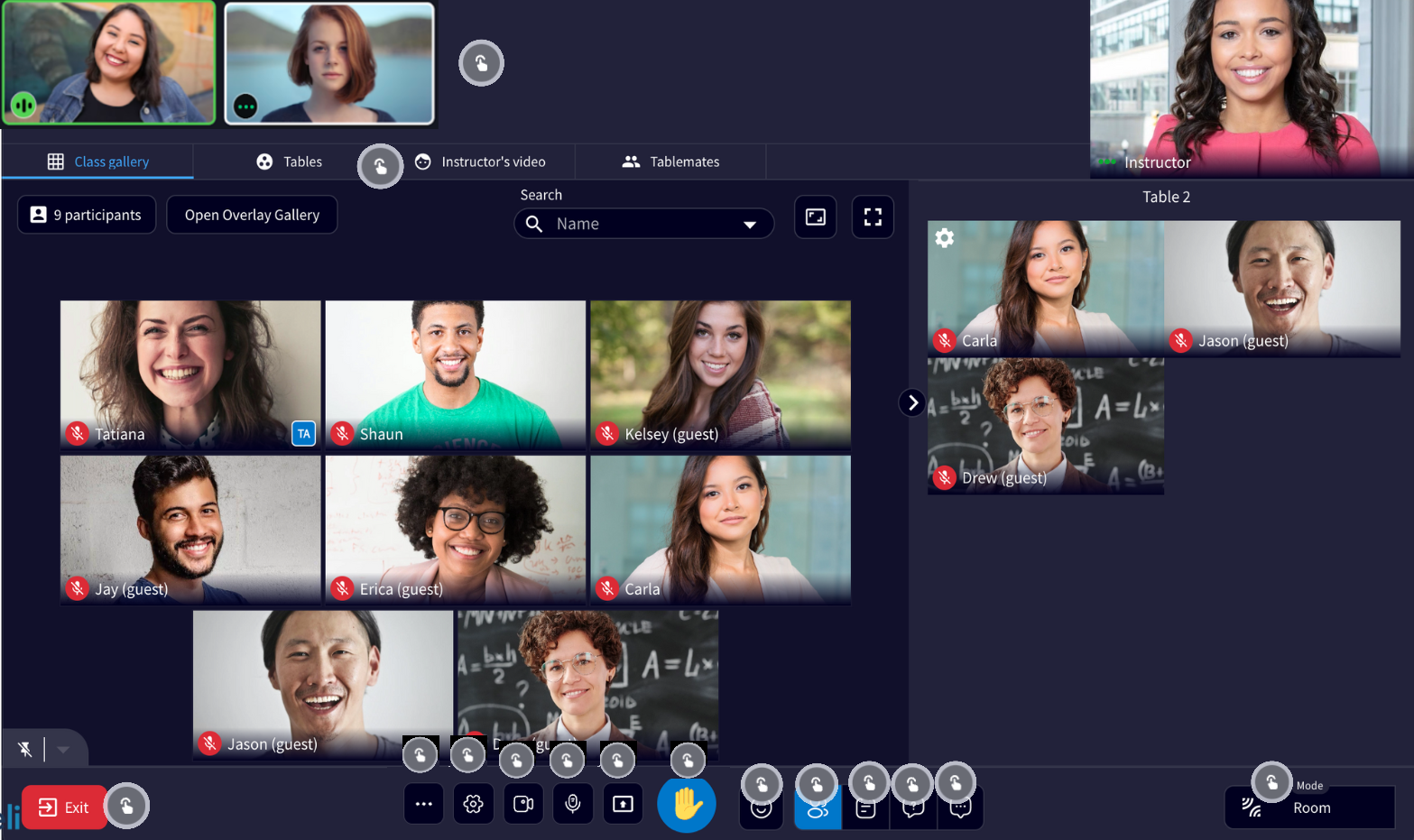Expand the arrow next to the pin icon
This screenshot has width=1414, height=840.
[62, 748]
